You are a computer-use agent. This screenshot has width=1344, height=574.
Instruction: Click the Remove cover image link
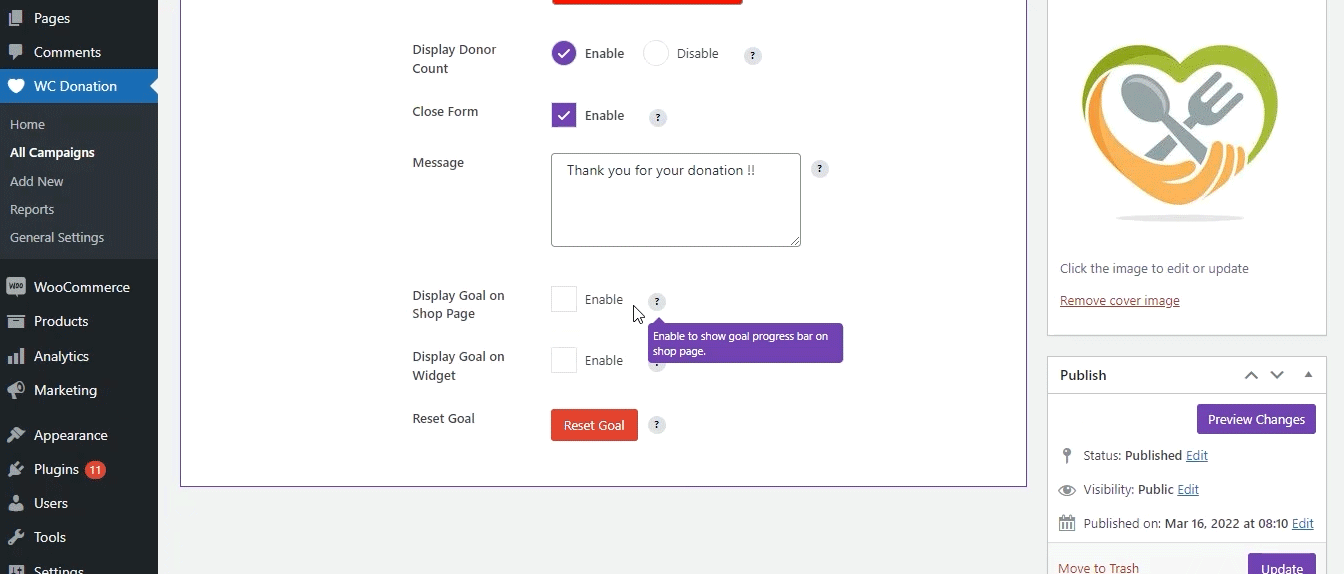coord(1119,300)
